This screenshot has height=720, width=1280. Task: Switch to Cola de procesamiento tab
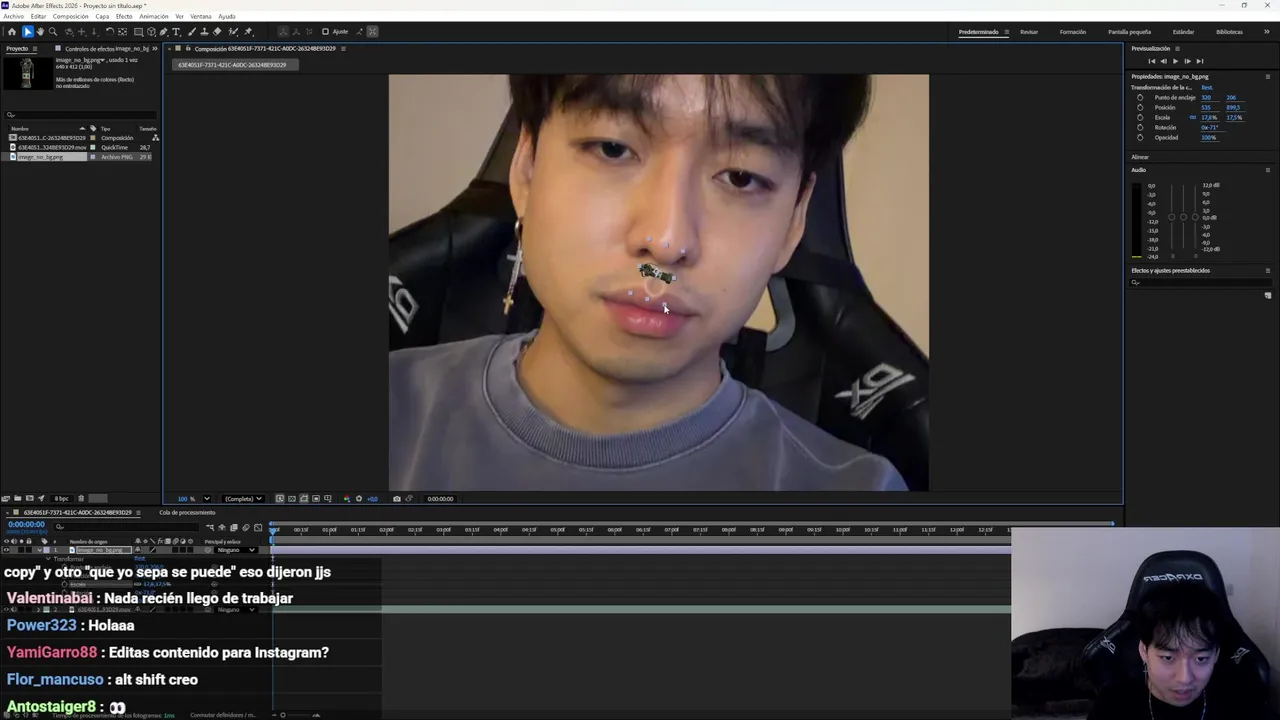click(x=187, y=513)
